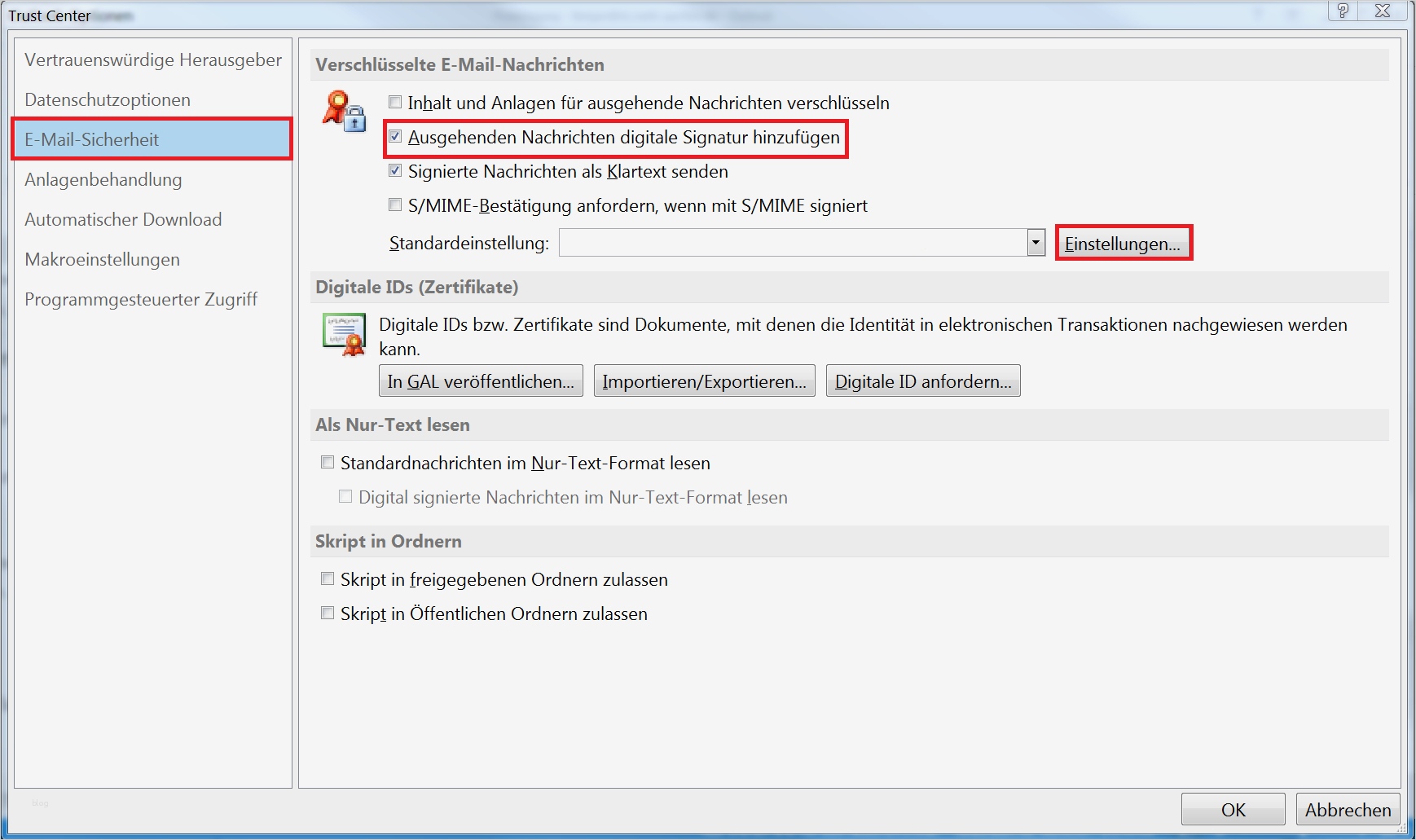This screenshot has height=840, width=1416.
Task: Check reading standard messages in Nur-Text format
Action: [x=327, y=461]
